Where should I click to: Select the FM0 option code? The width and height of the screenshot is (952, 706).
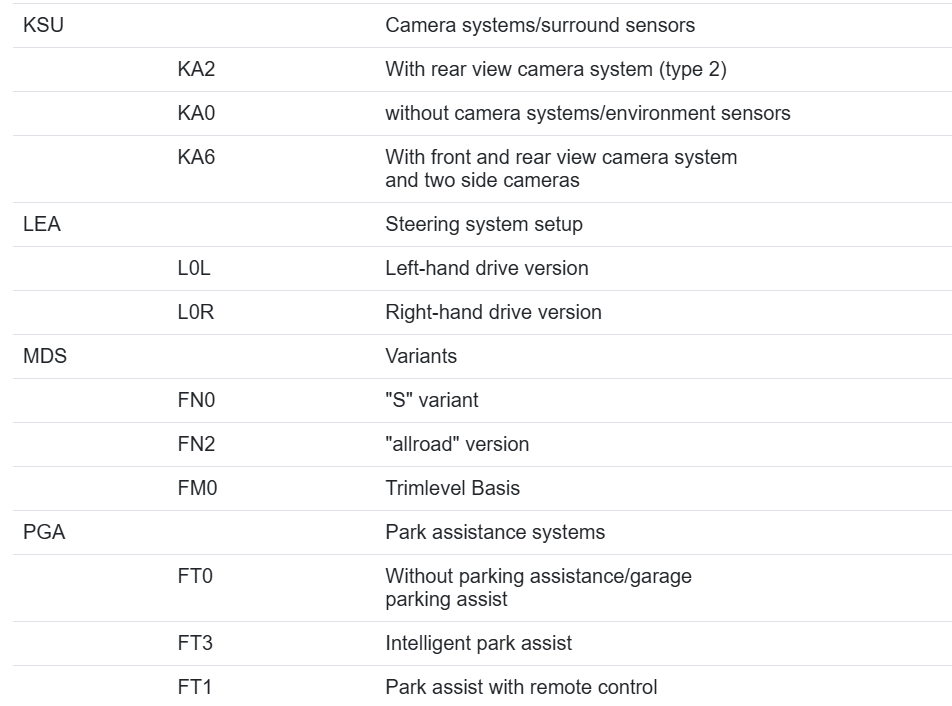coord(197,489)
